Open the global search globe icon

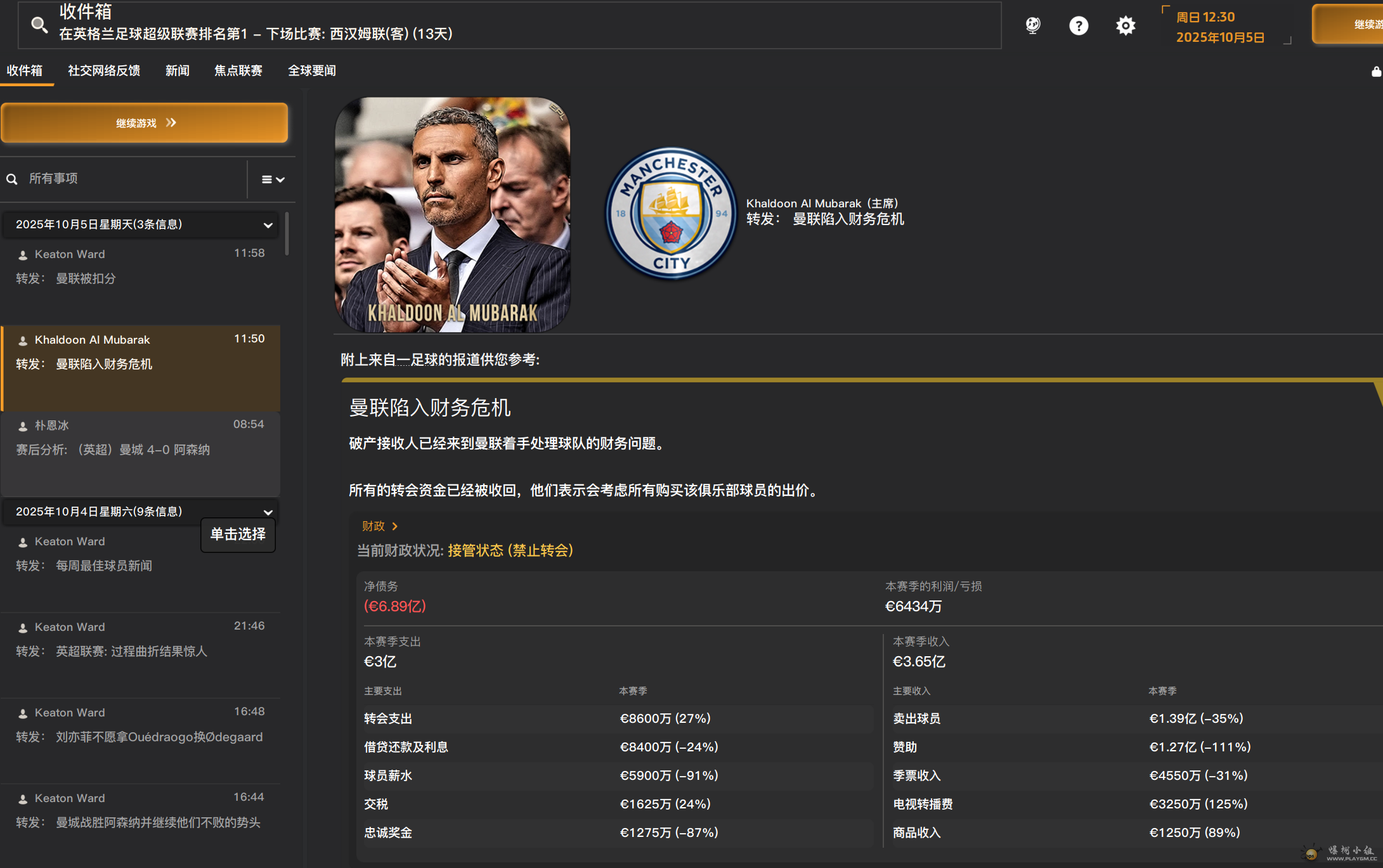coord(1033,25)
